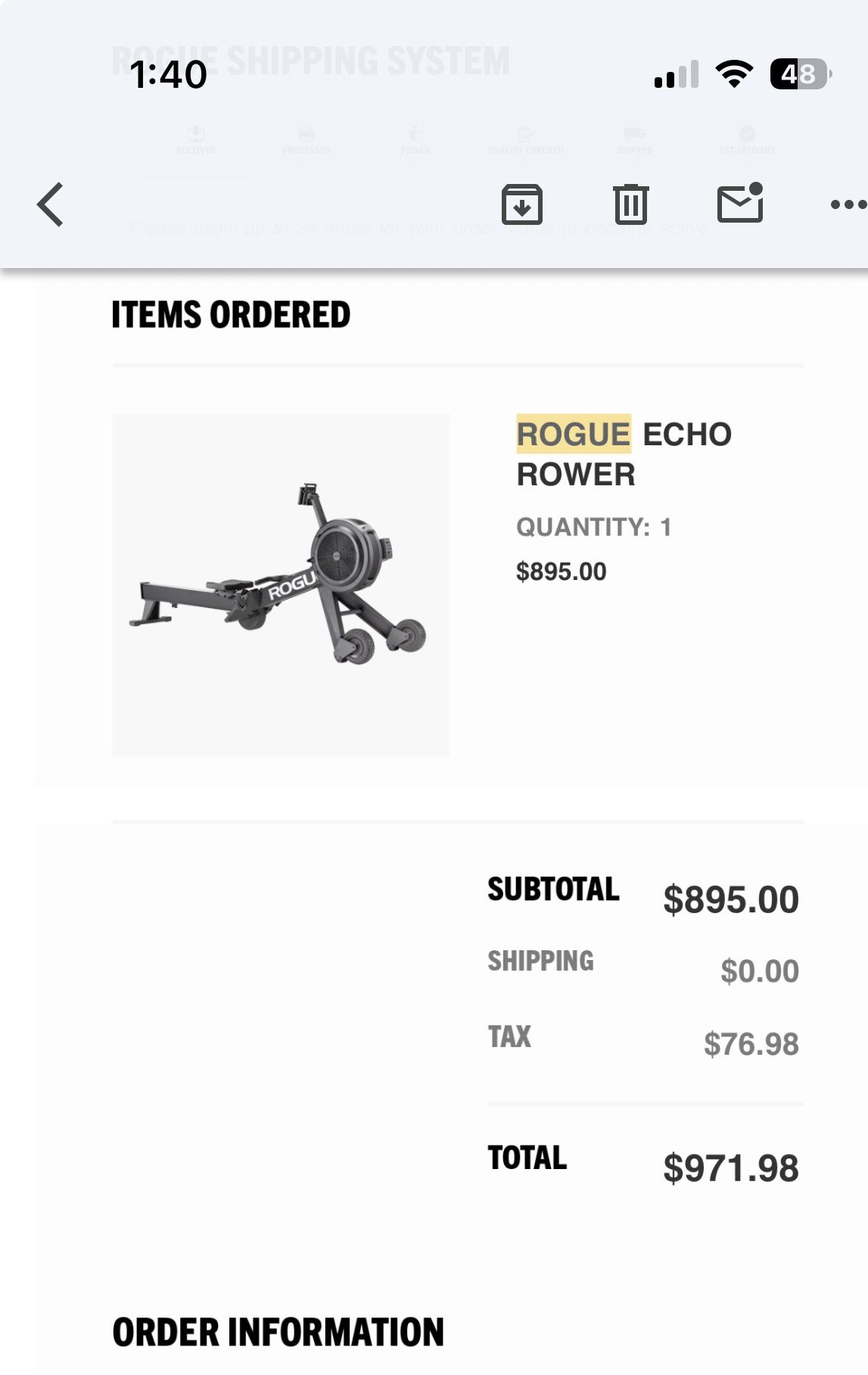The width and height of the screenshot is (868, 1375).
Task: Tap the highlighted ROGUE search term
Action: (574, 433)
